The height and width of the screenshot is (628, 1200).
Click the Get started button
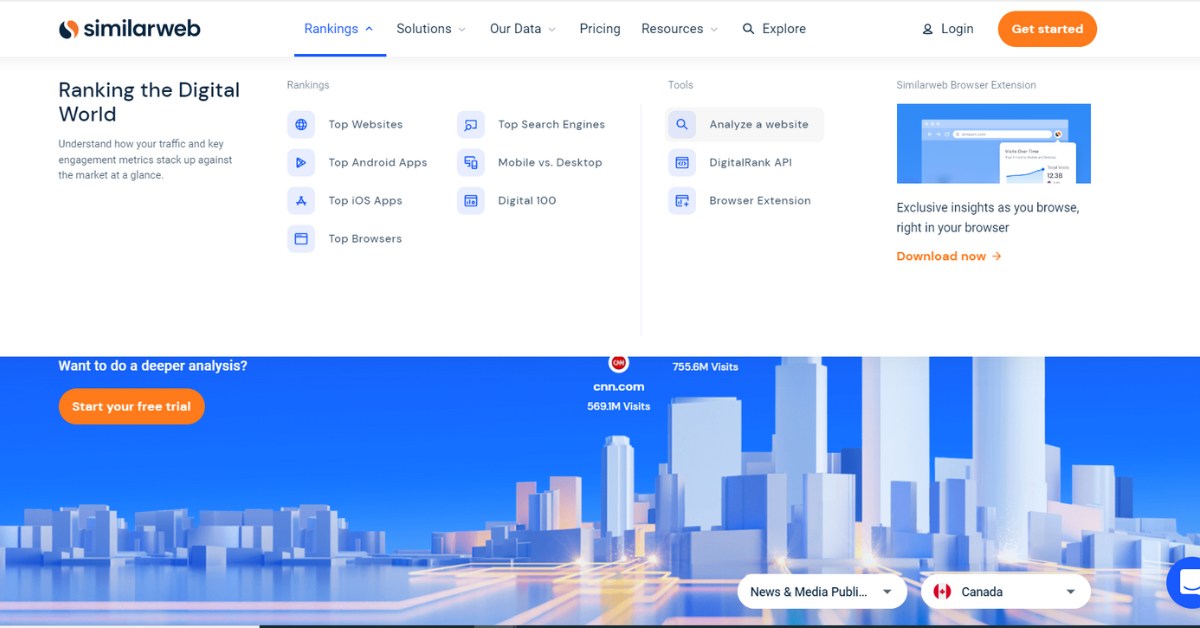click(1047, 29)
